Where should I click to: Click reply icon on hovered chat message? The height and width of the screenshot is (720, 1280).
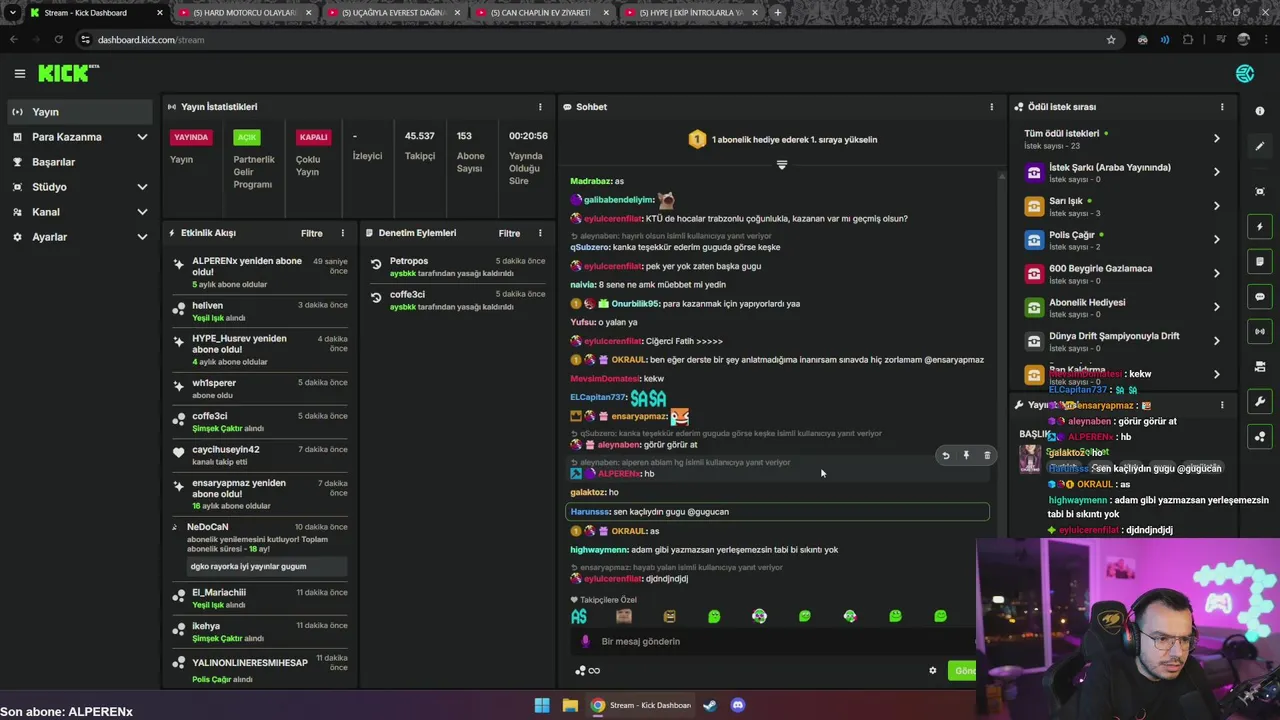tap(946, 456)
